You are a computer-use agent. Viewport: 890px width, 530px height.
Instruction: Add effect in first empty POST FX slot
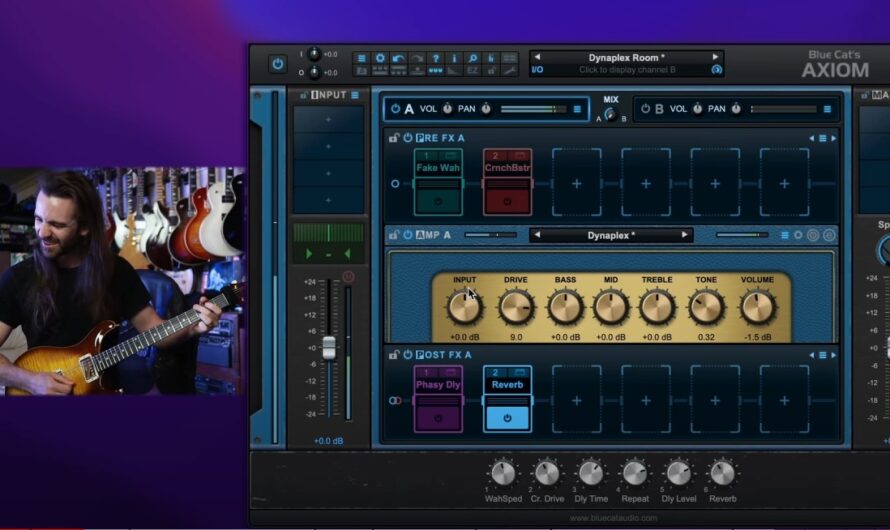pyautogui.click(x=577, y=400)
